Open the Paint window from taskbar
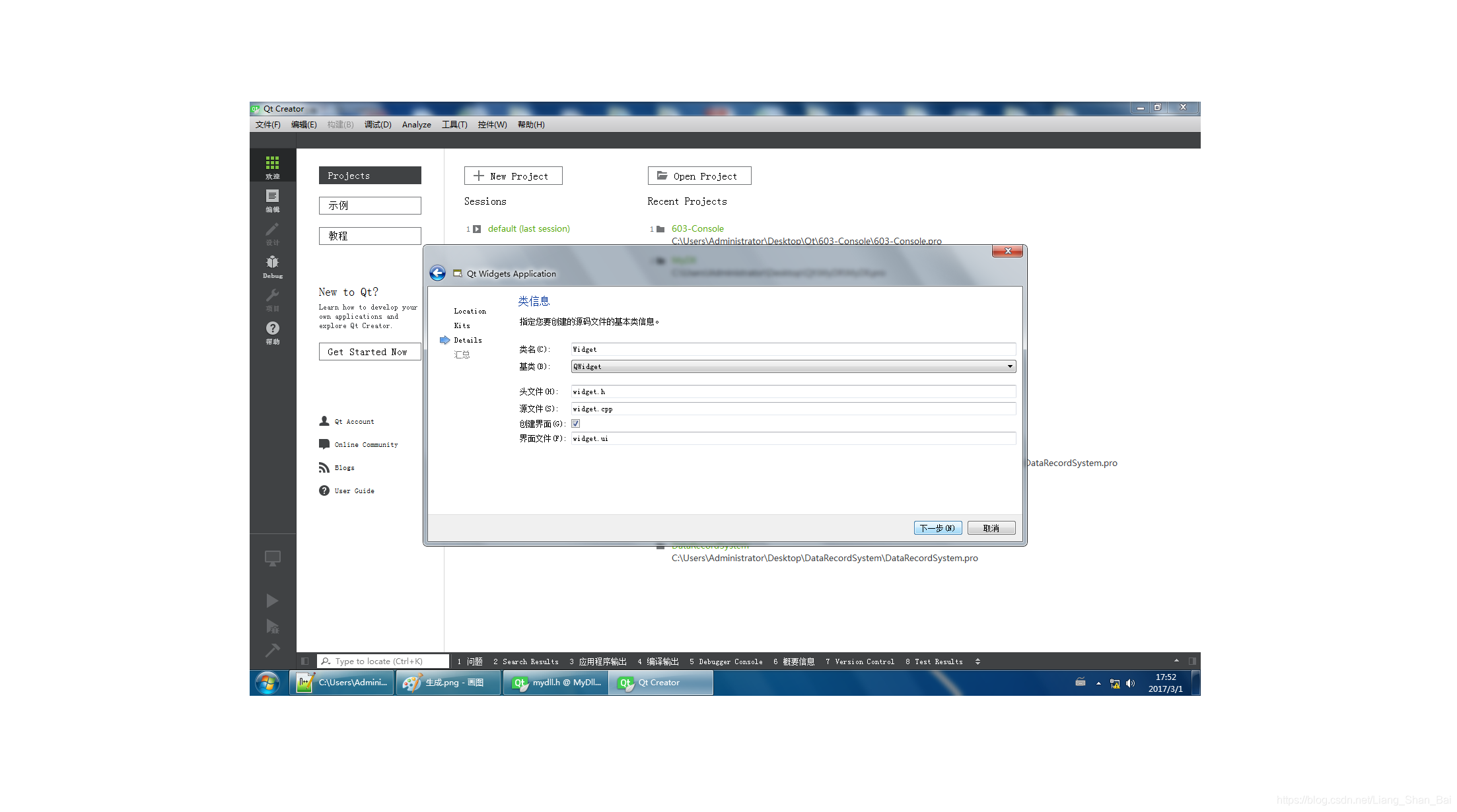The image size is (1457, 812). point(448,683)
